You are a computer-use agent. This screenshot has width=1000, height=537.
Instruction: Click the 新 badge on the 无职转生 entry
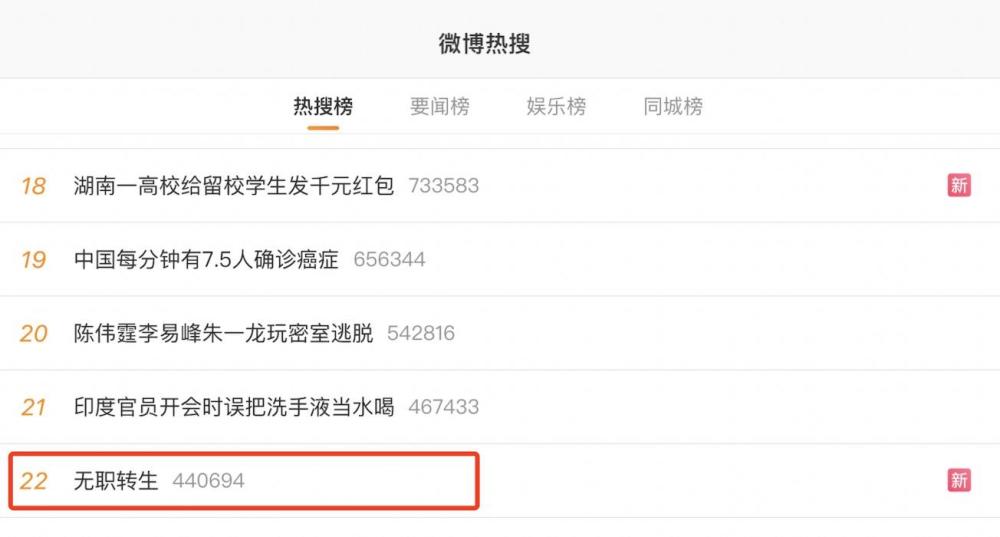pos(959,480)
